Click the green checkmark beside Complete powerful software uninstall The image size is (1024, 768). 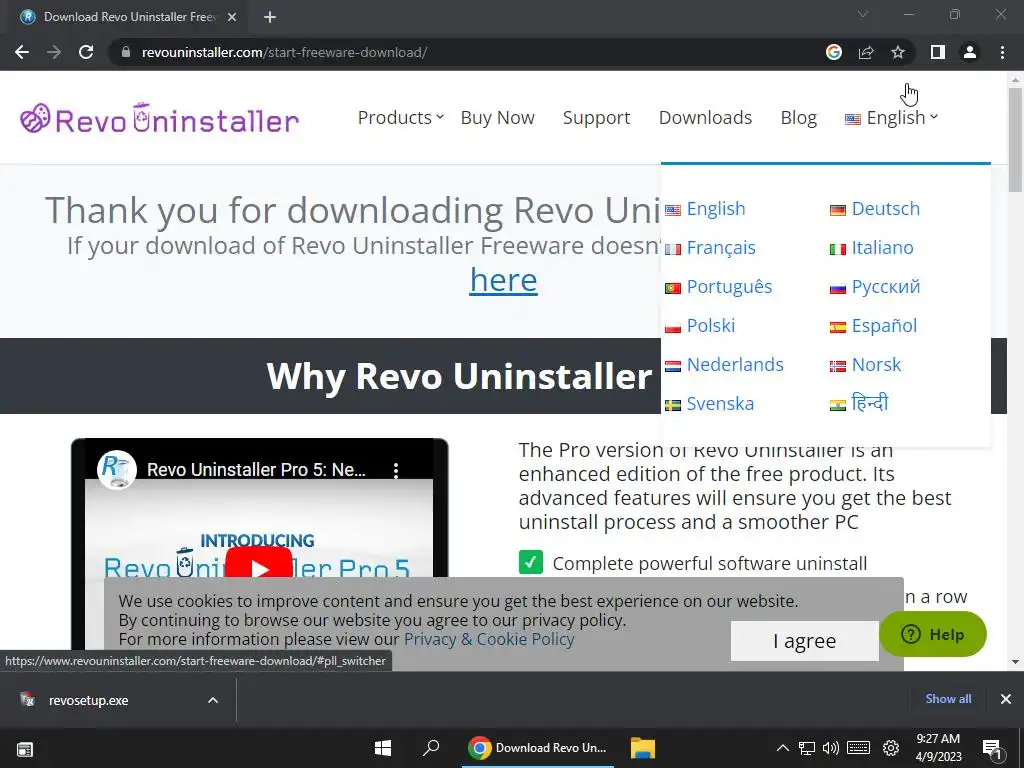tap(531, 562)
